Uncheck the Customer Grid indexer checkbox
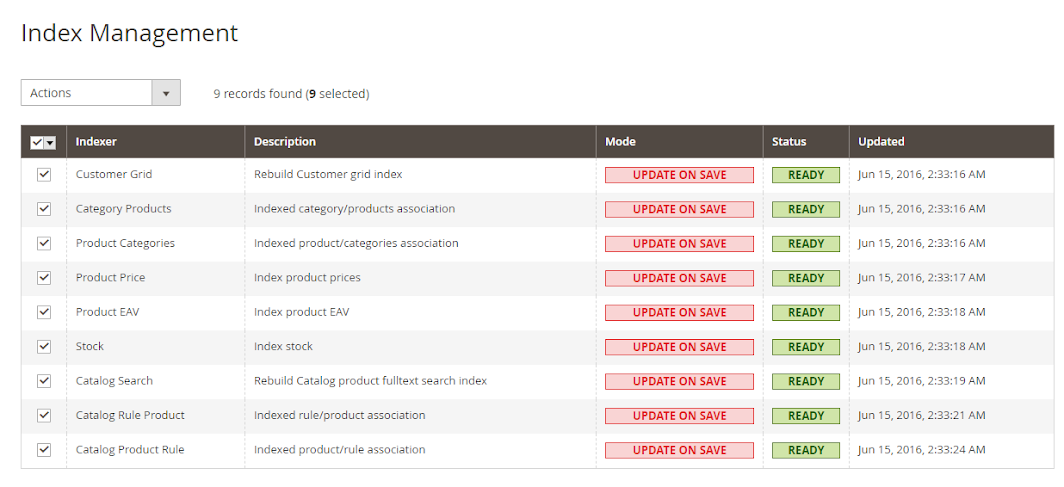This screenshot has width=1064, height=487. click(44, 175)
